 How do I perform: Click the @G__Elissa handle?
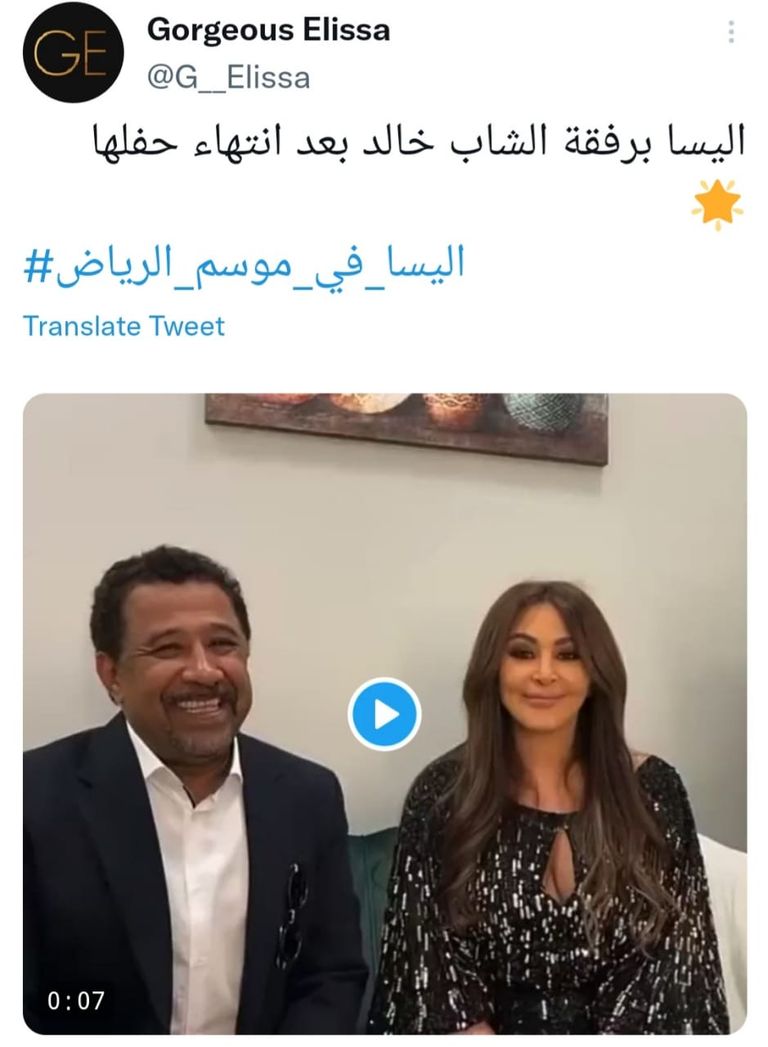click(228, 78)
